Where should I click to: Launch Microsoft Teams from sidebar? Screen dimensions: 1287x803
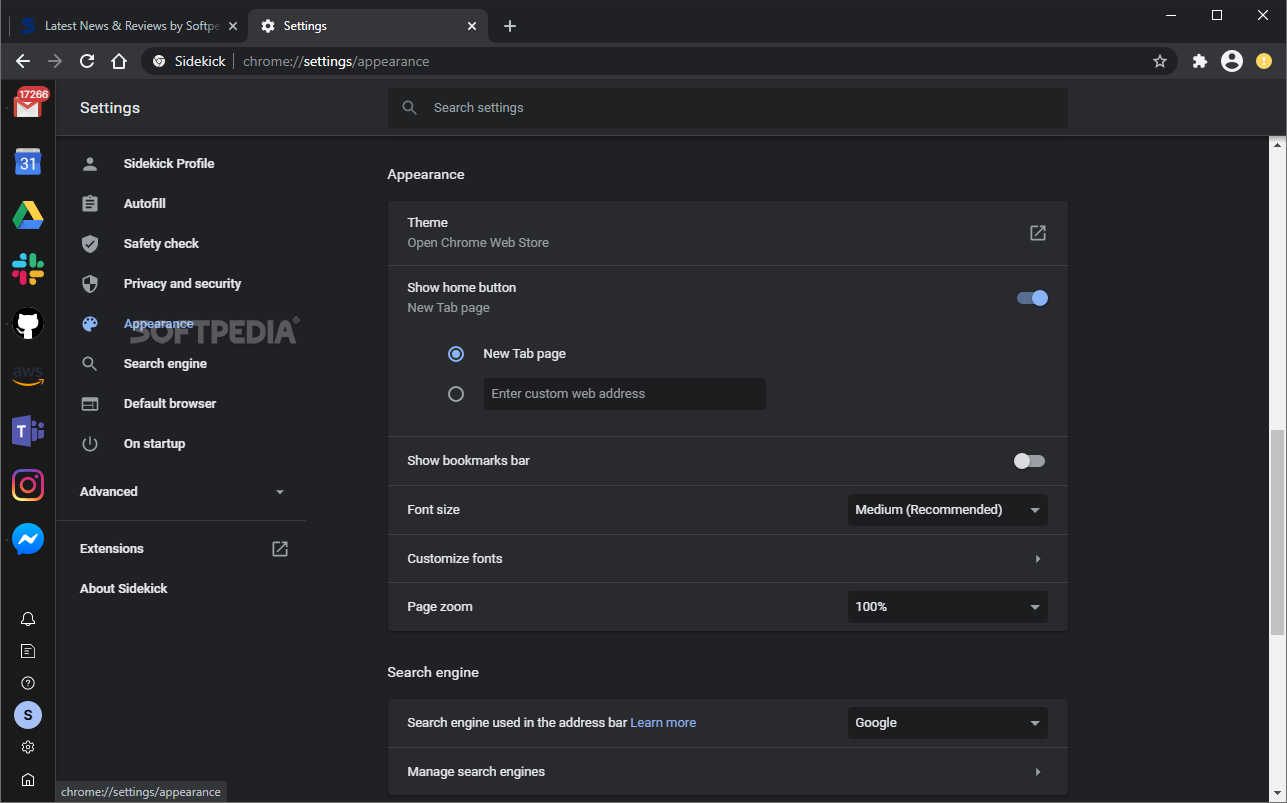pos(28,431)
